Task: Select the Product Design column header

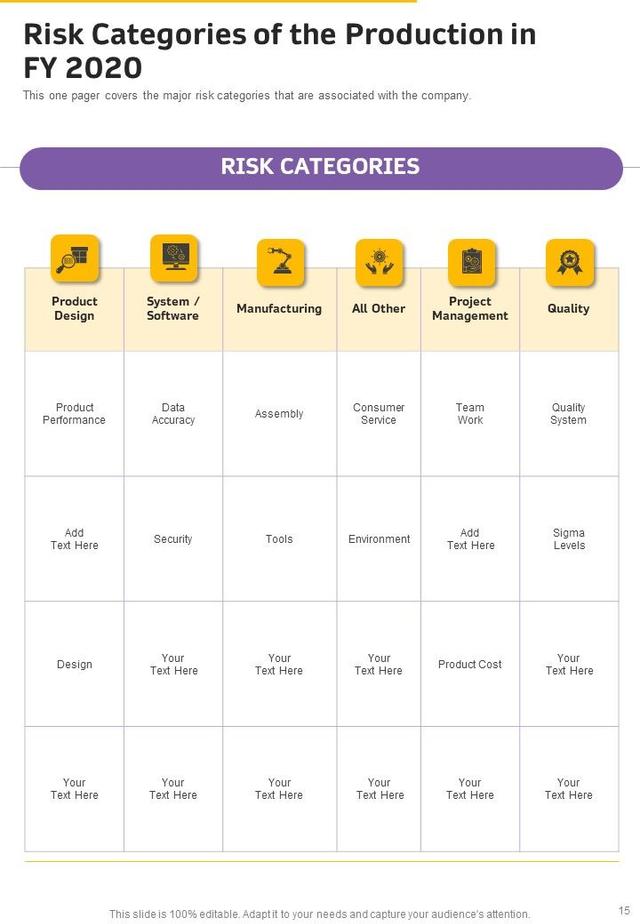Action: (x=75, y=309)
